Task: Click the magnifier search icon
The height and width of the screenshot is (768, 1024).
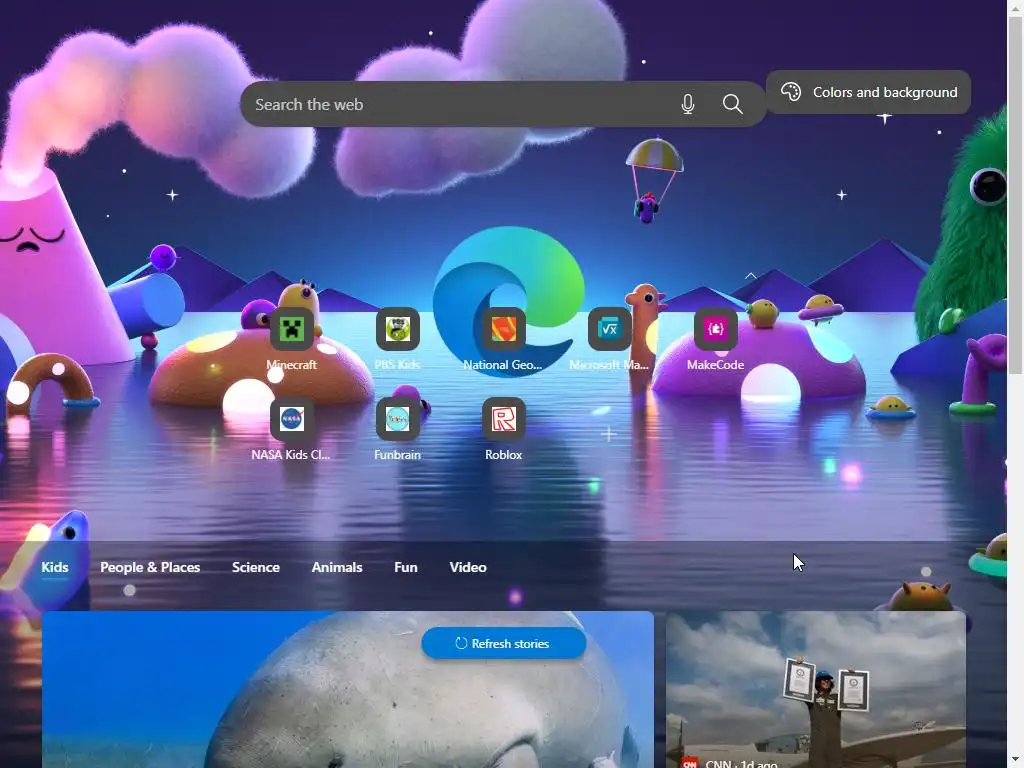Action: tap(732, 104)
